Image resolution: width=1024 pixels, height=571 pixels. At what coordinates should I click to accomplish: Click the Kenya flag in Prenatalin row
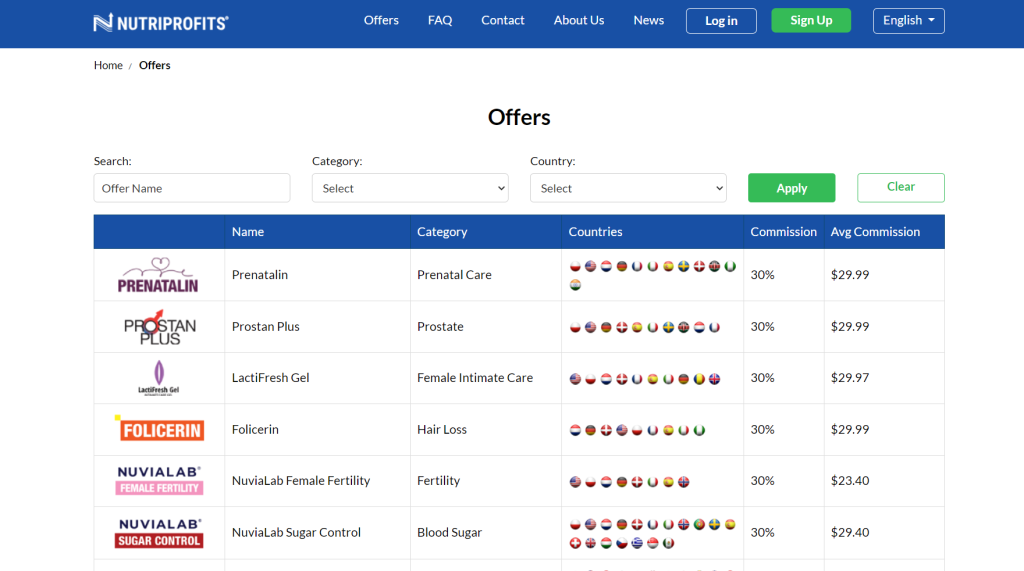coord(714,266)
